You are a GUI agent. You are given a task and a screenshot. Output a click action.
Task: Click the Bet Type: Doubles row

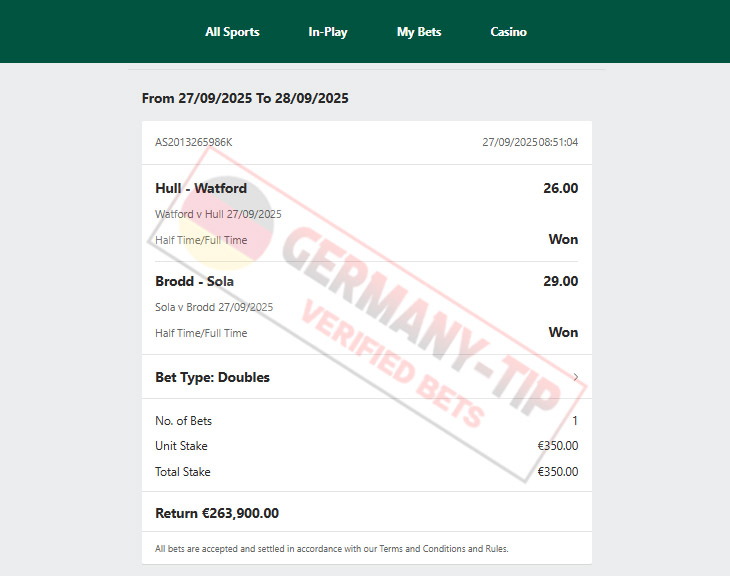[367, 377]
